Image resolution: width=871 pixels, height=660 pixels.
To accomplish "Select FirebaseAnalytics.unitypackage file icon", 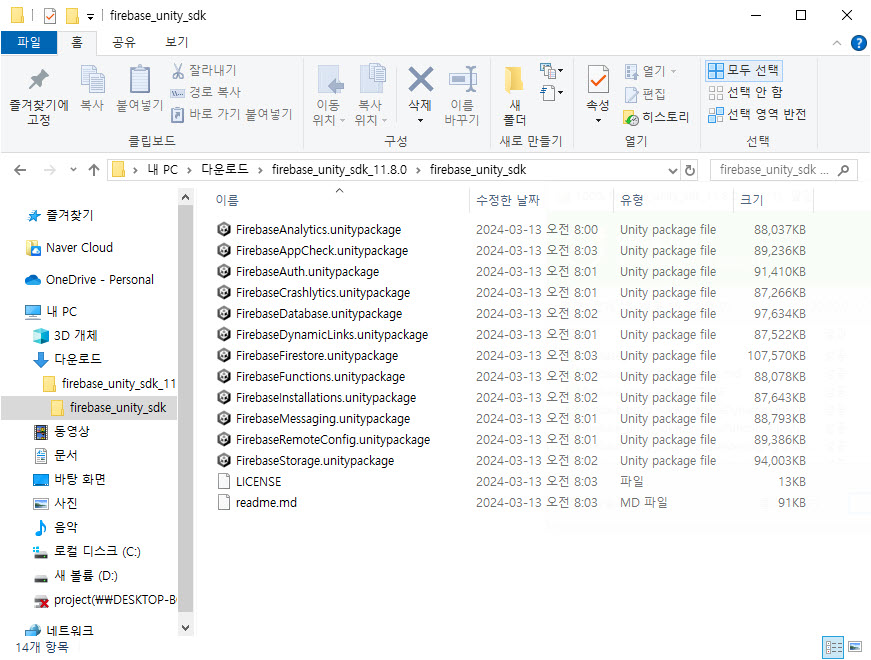I will tap(224, 229).
